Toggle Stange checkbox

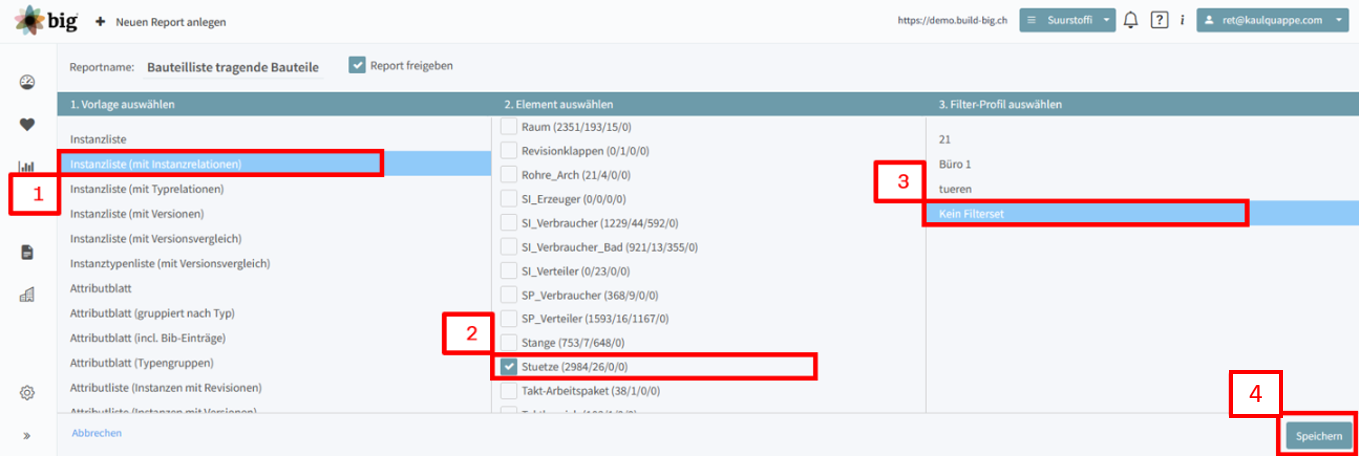click(509, 343)
